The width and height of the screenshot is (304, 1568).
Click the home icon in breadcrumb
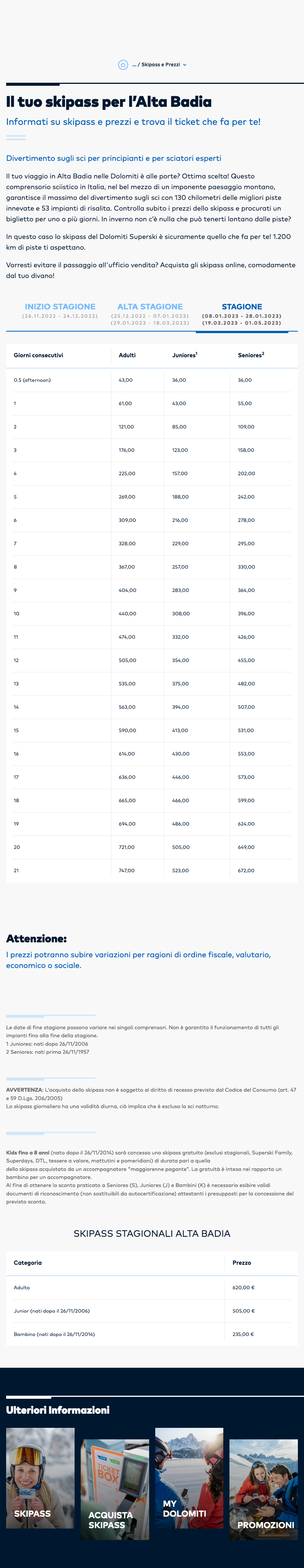[x=123, y=65]
